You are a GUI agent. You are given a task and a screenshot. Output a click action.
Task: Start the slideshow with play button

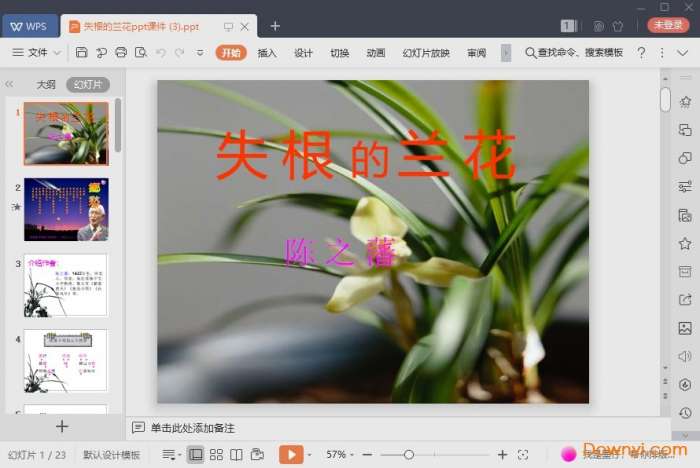[x=291, y=455]
